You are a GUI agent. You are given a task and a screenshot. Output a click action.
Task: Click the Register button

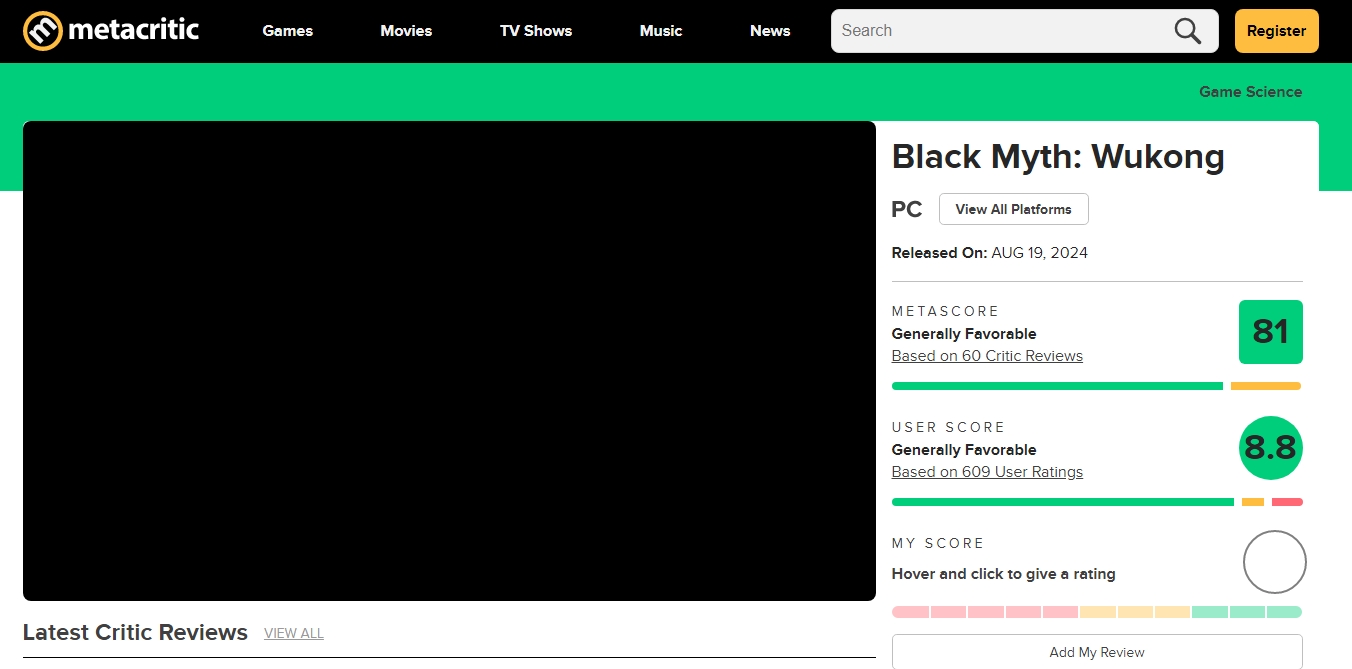pos(1277,31)
